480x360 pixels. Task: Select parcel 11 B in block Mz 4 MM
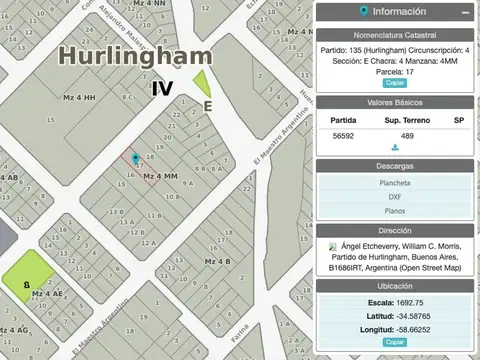(155, 216)
